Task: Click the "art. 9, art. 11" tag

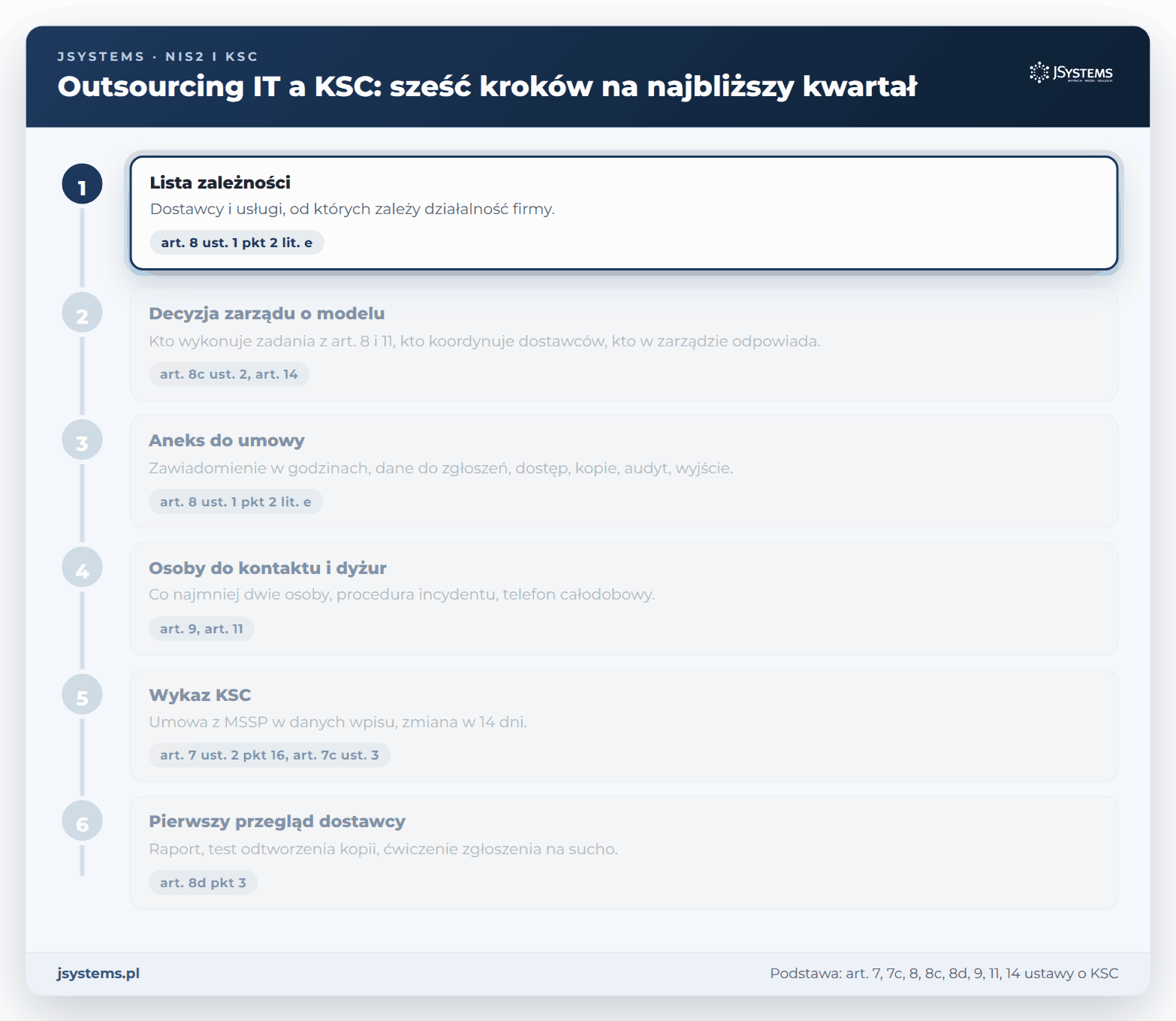Action: coord(201,629)
